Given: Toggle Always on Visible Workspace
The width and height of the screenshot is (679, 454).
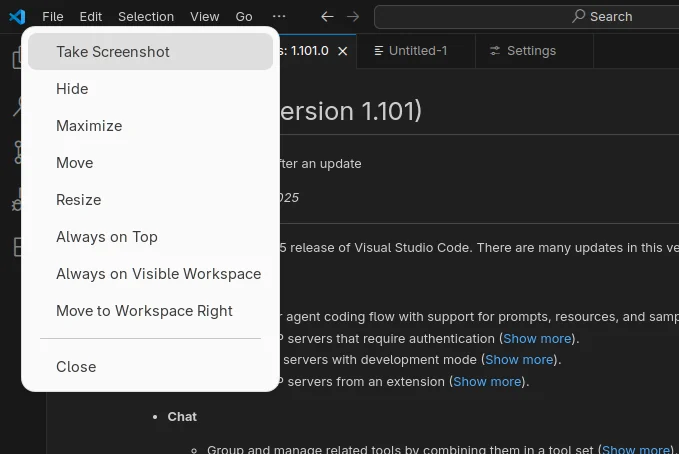Looking at the screenshot, I should (150, 274).
